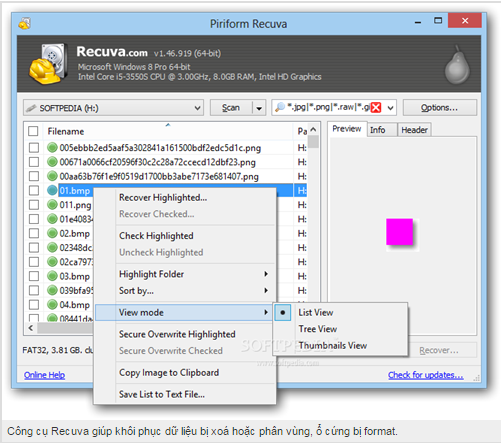Check the box for 005ebbb2 png file
This screenshot has width=501, height=443.
point(34,148)
